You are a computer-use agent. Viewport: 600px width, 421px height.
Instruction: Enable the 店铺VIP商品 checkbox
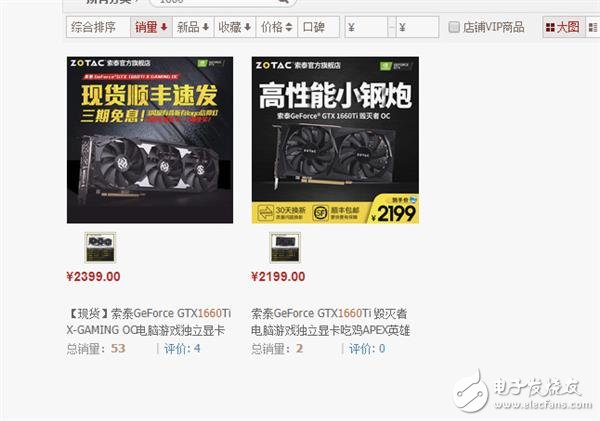(x=454, y=27)
